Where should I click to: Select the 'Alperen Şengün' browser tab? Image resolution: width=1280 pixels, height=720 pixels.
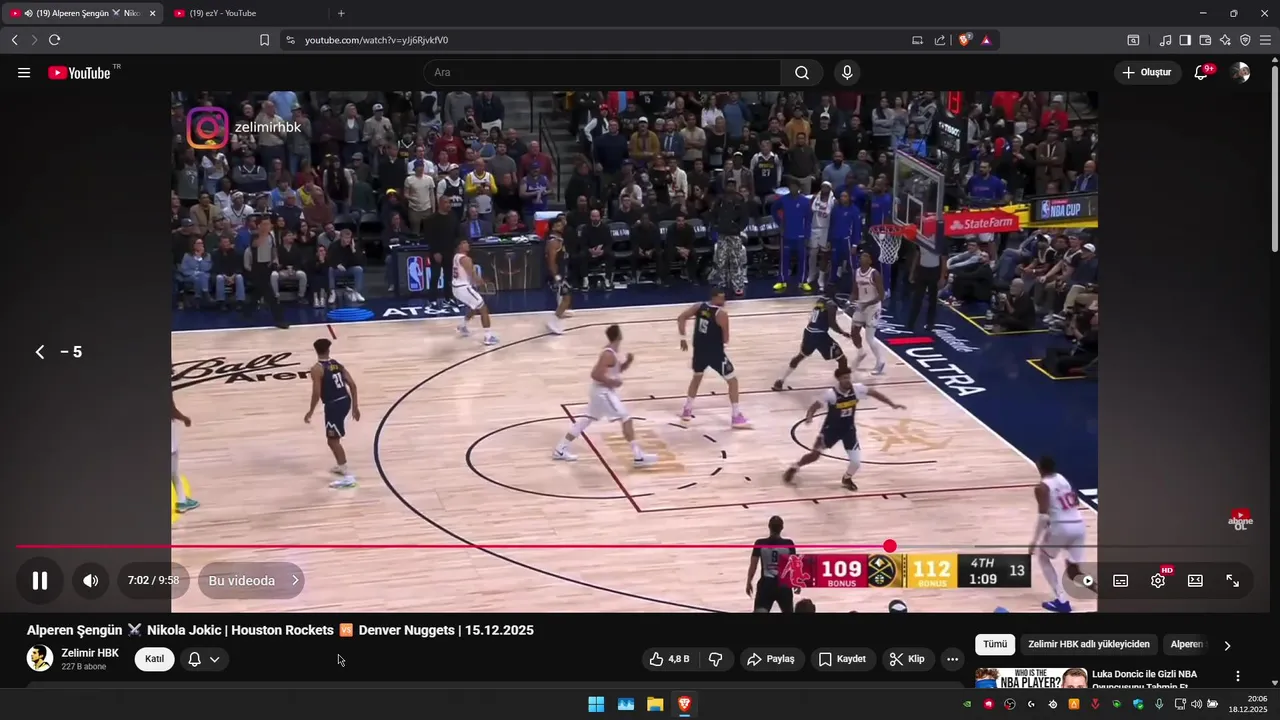(83, 13)
